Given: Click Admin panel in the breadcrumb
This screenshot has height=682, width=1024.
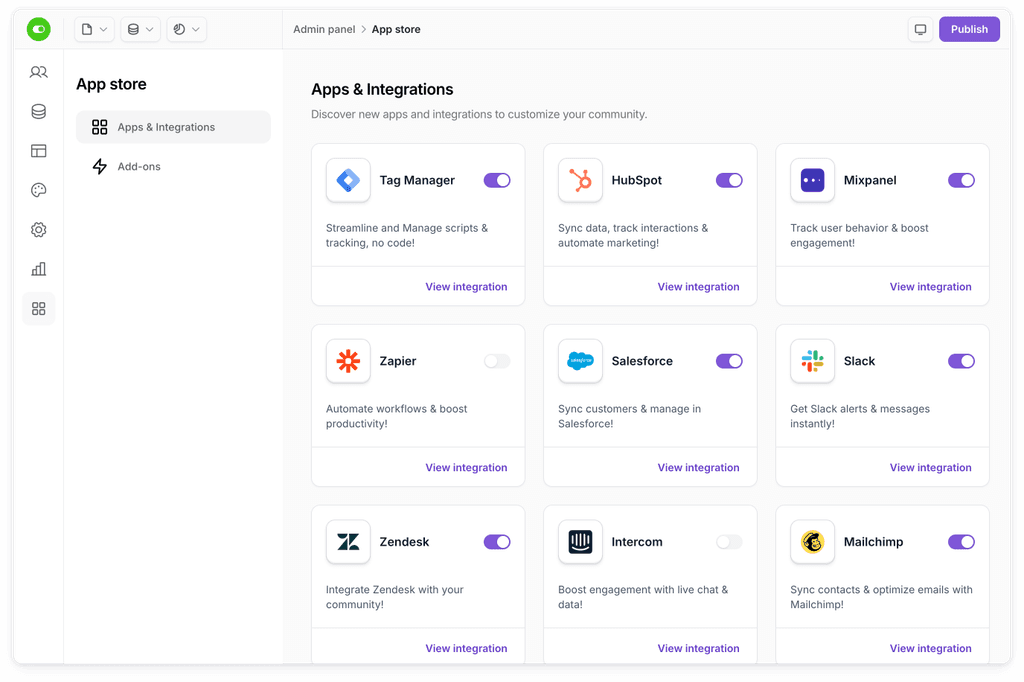Looking at the screenshot, I should [324, 30].
